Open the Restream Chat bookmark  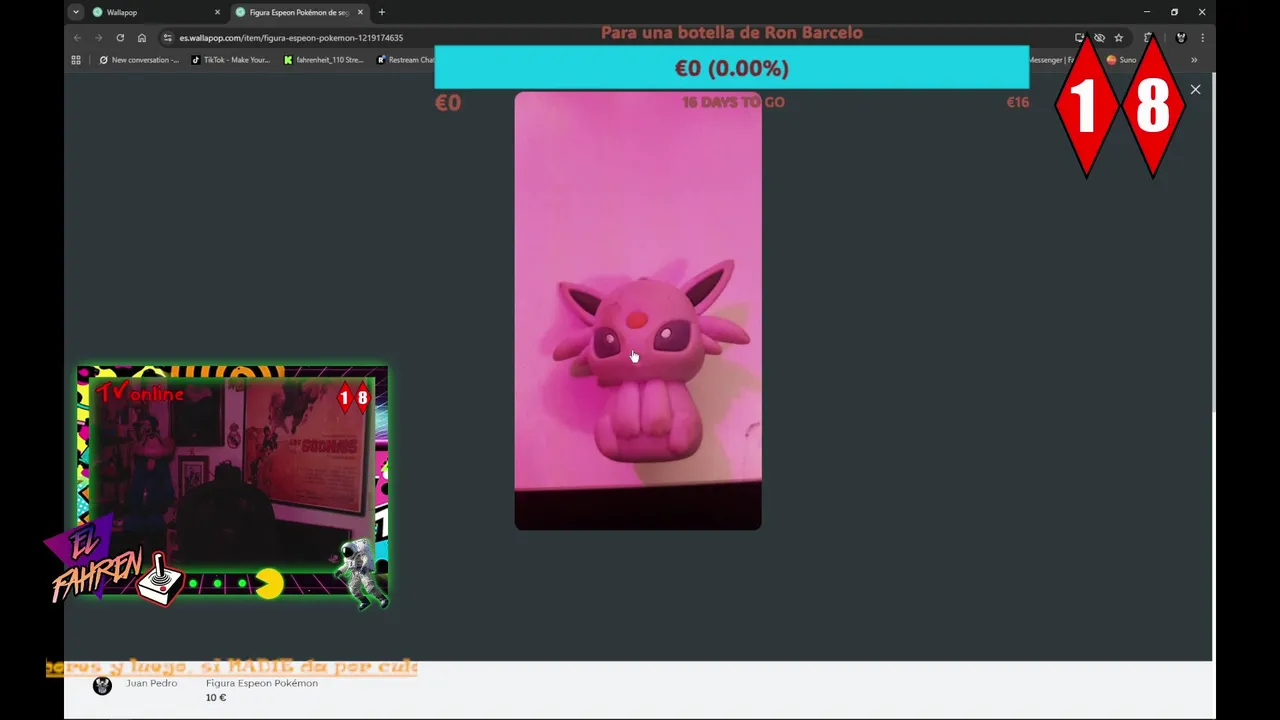click(405, 60)
